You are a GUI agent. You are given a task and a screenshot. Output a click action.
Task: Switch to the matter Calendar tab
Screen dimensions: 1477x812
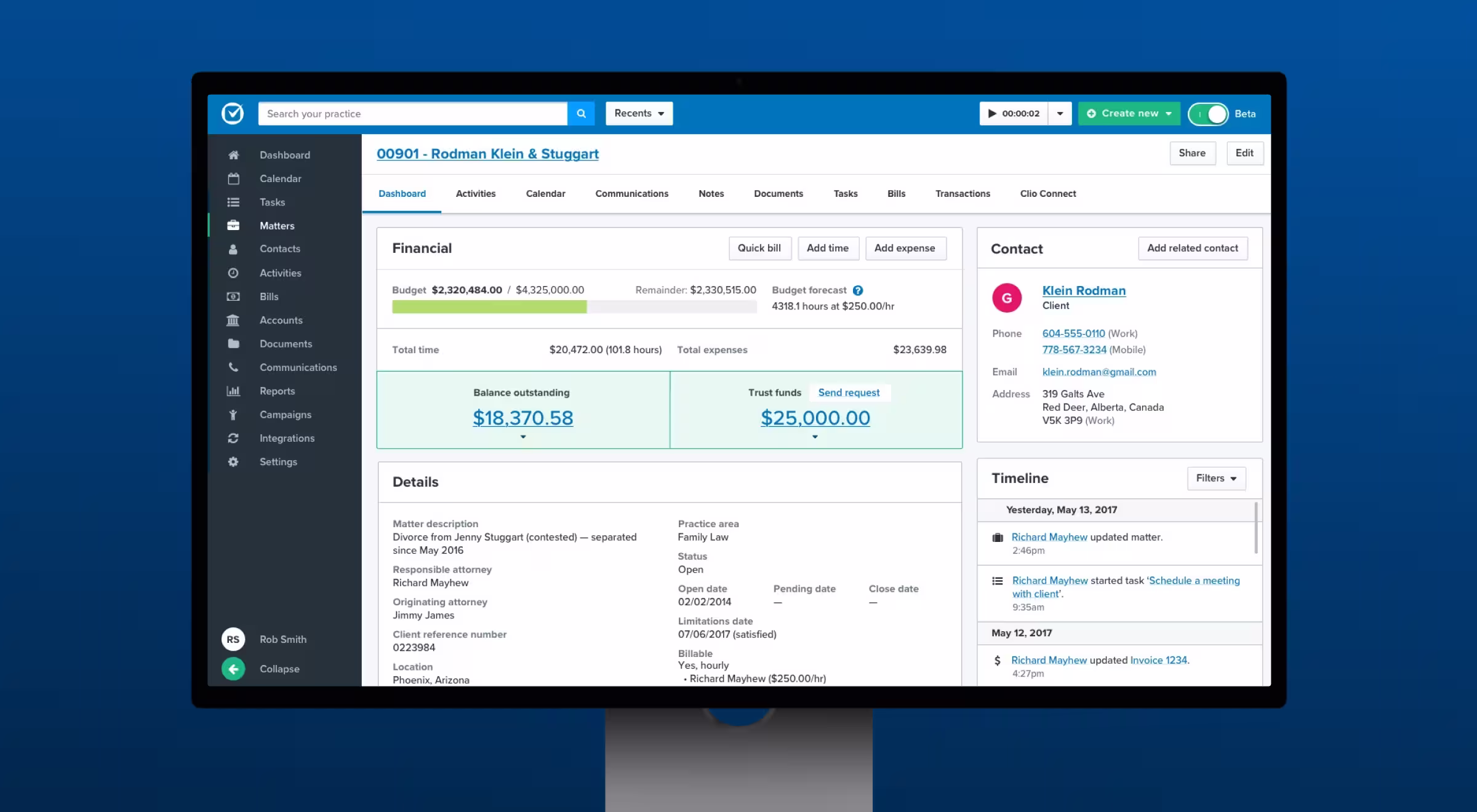pyautogui.click(x=545, y=194)
